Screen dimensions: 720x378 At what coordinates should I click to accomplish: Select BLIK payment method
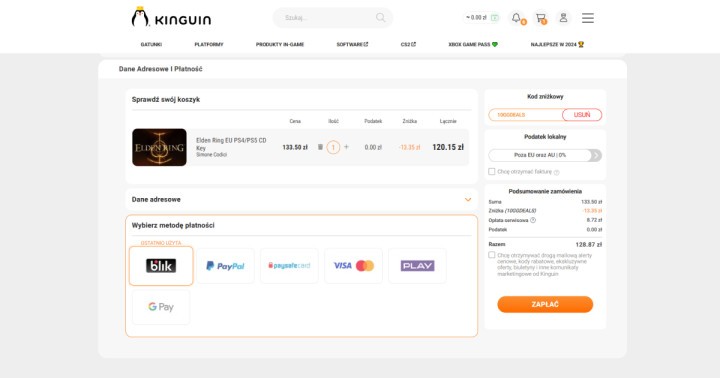pyautogui.click(x=161, y=266)
